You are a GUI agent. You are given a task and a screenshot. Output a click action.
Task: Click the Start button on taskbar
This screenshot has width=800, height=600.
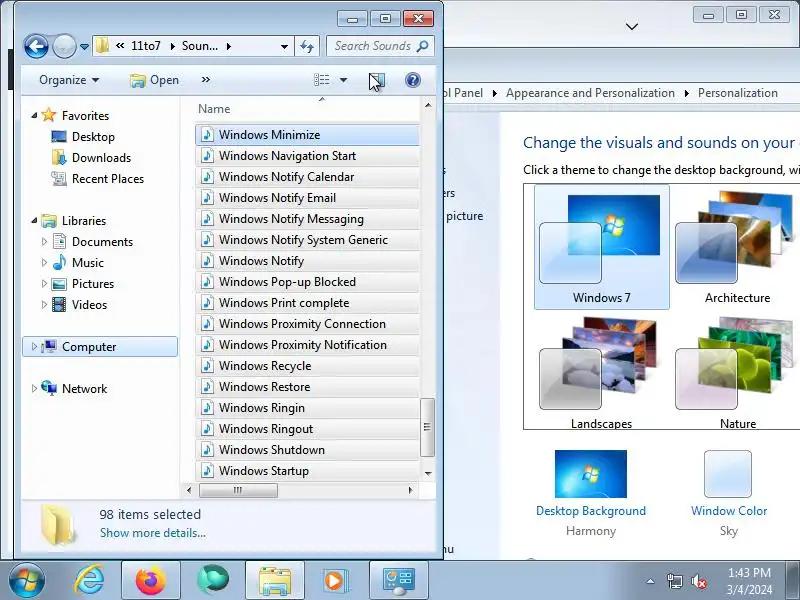click(x=26, y=581)
